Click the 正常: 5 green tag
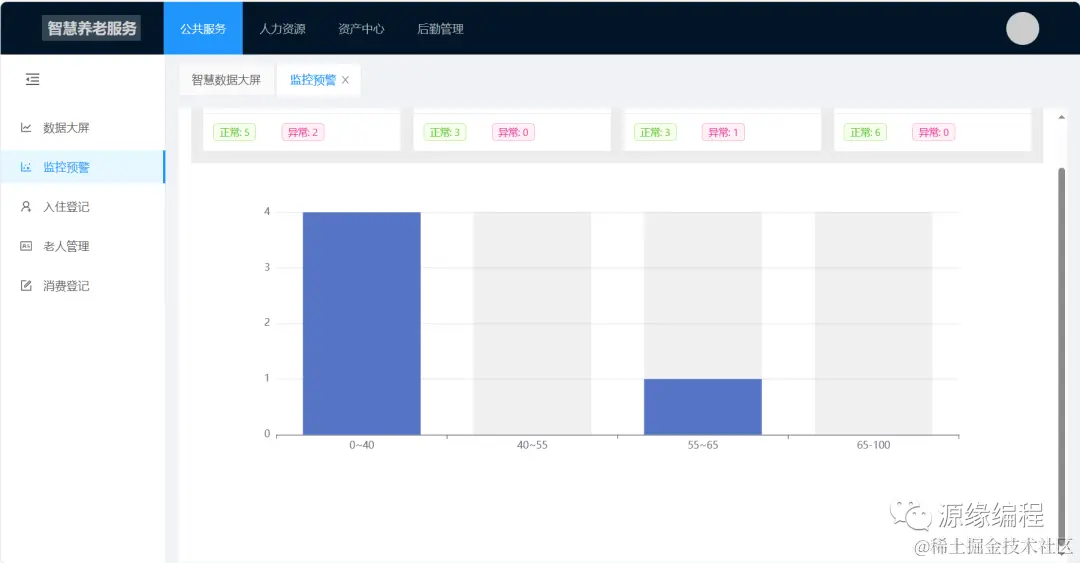The image size is (1080, 563). [x=234, y=132]
